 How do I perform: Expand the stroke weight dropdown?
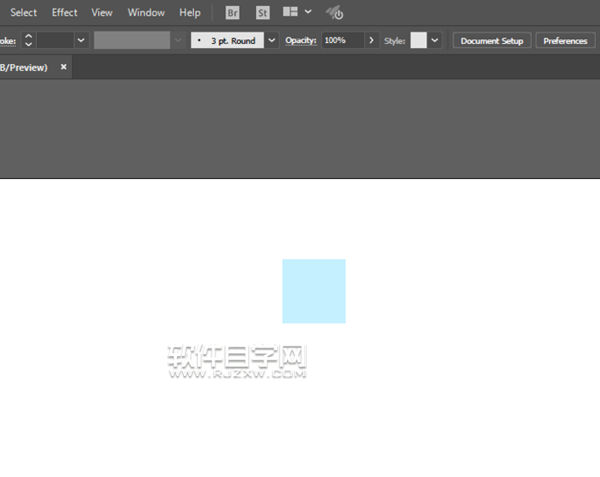pos(80,41)
